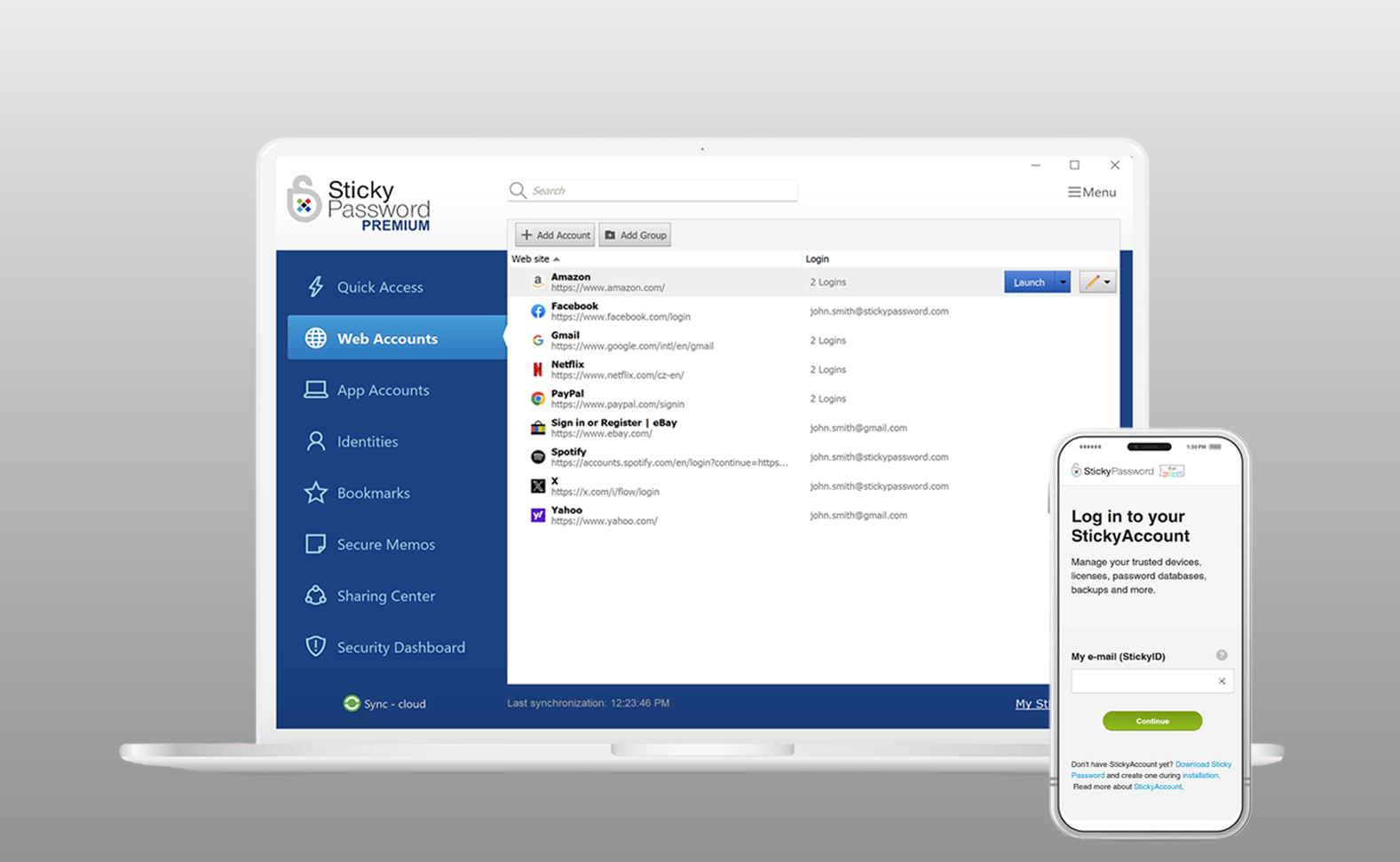Image resolution: width=1400 pixels, height=862 pixels.
Task: Click the edit pencil icon for Amazon
Action: (1092, 281)
